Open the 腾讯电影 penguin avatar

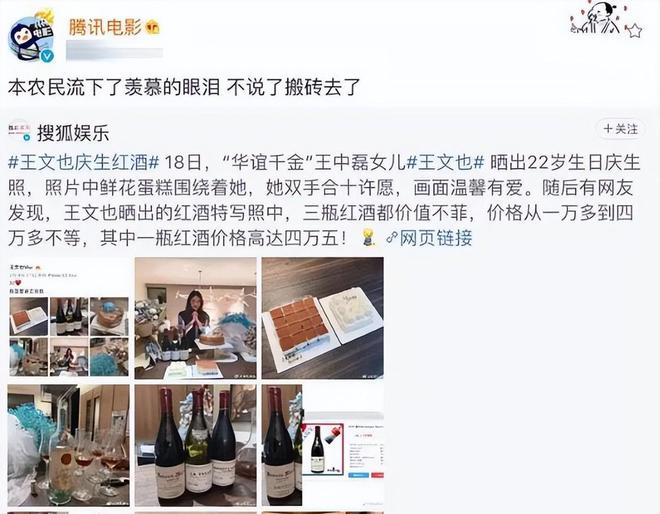pos(32,38)
